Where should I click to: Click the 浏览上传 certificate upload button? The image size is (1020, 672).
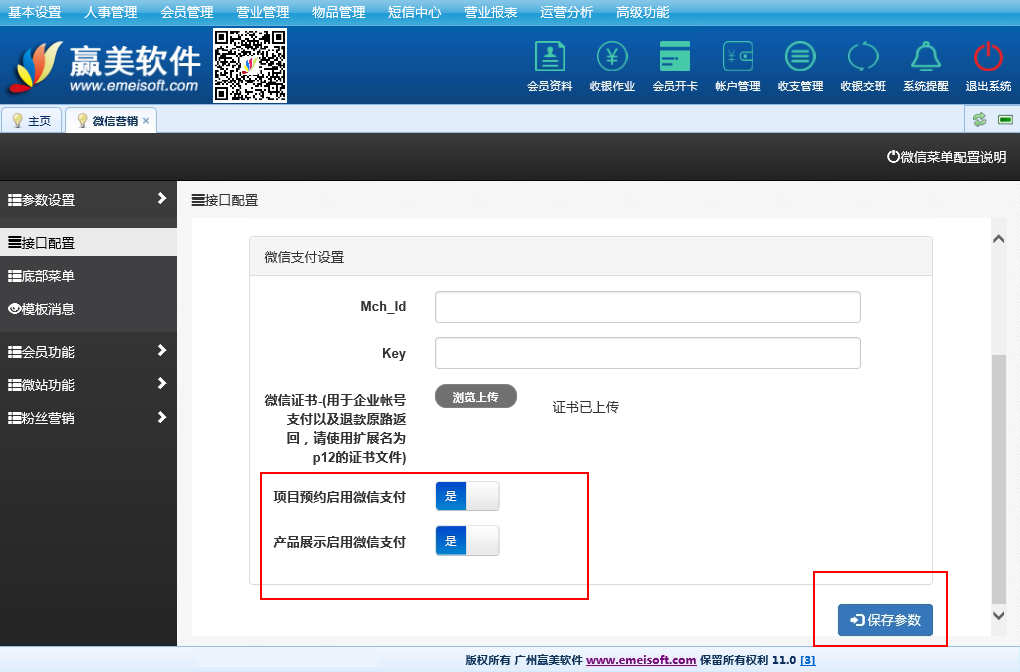coord(476,396)
